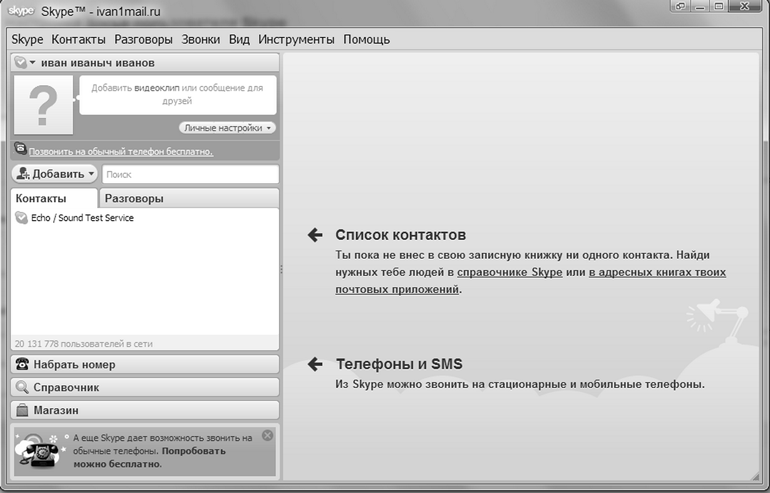Open the Звонки menu
The image size is (770, 493).
[x=201, y=39]
